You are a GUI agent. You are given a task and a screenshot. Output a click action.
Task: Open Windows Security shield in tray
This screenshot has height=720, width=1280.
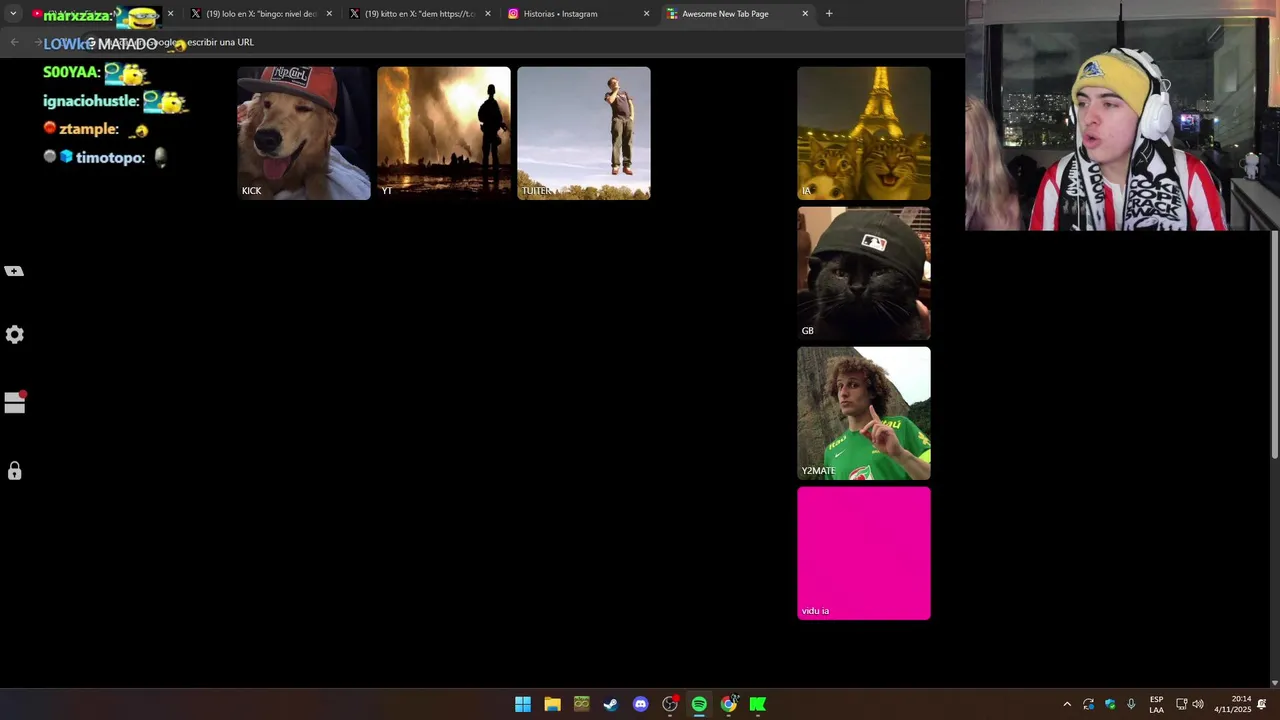pyautogui.click(x=1110, y=704)
